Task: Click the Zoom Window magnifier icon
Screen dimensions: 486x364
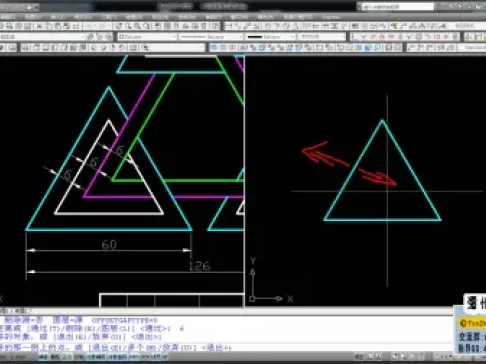Action: 137,26
